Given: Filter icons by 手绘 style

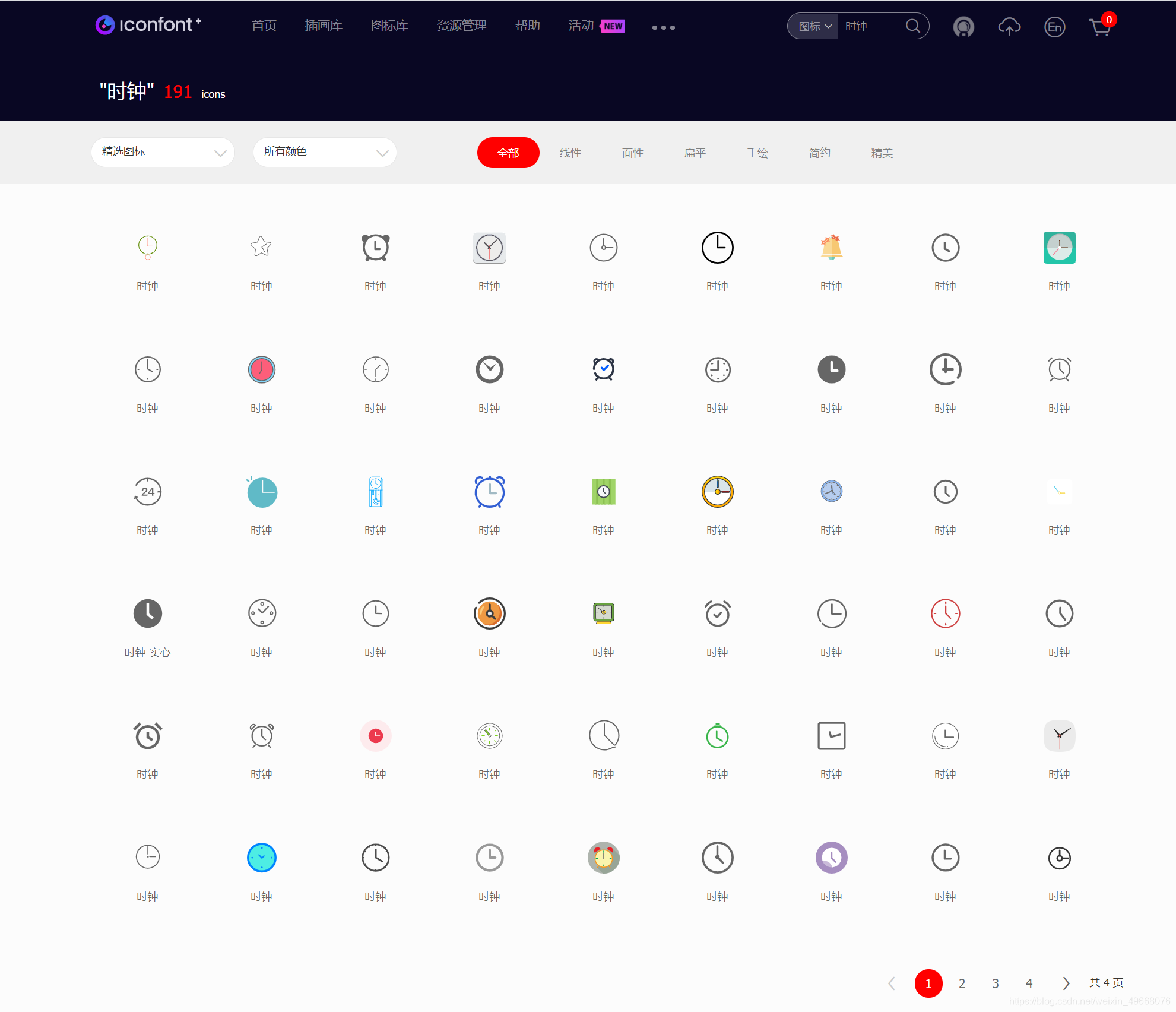Looking at the screenshot, I should 757,153.
